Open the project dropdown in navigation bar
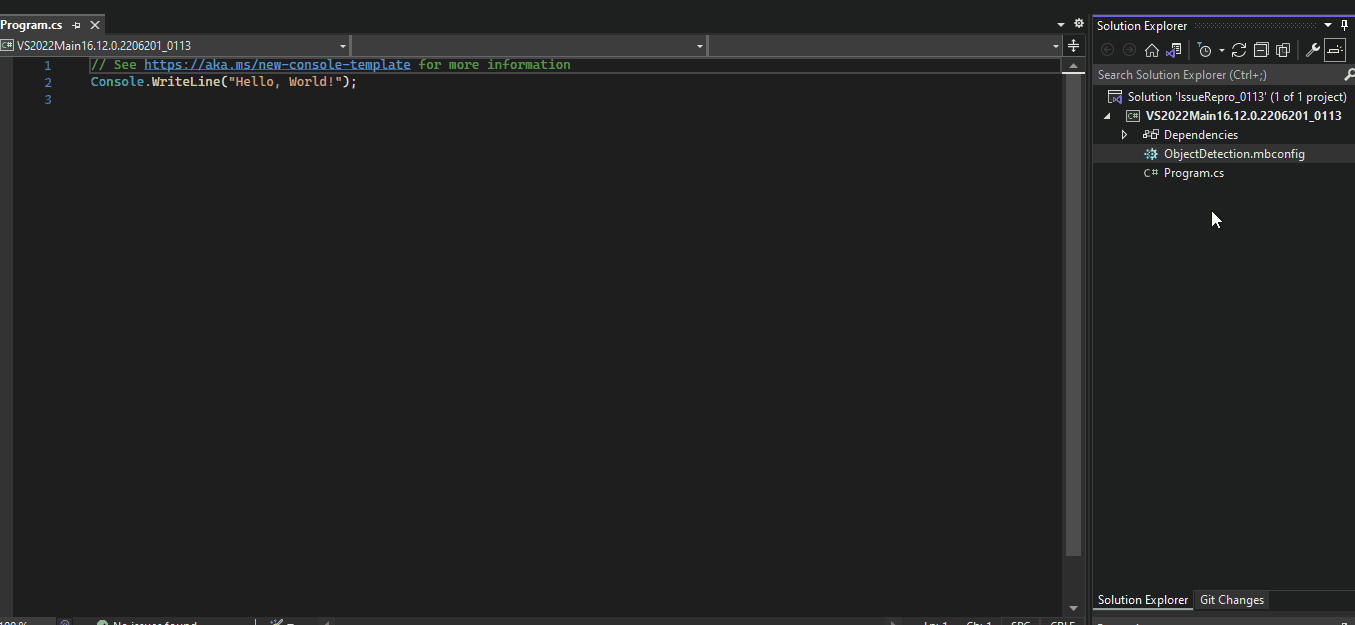This screenshot has width=1355, height=625. 343,45
